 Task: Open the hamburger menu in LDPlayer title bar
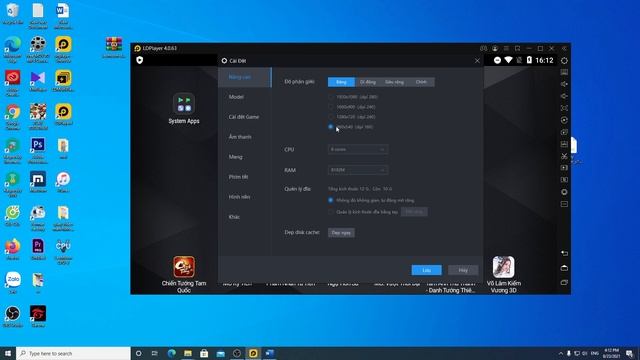point(506,48)
